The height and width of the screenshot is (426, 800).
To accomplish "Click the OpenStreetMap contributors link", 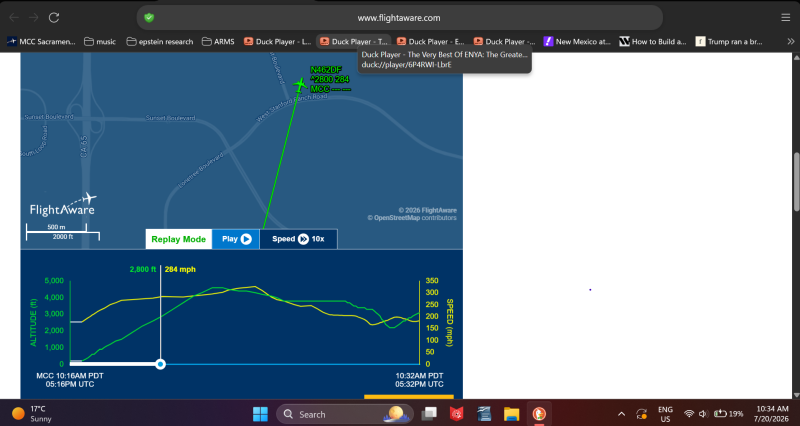I will (412, 218).
